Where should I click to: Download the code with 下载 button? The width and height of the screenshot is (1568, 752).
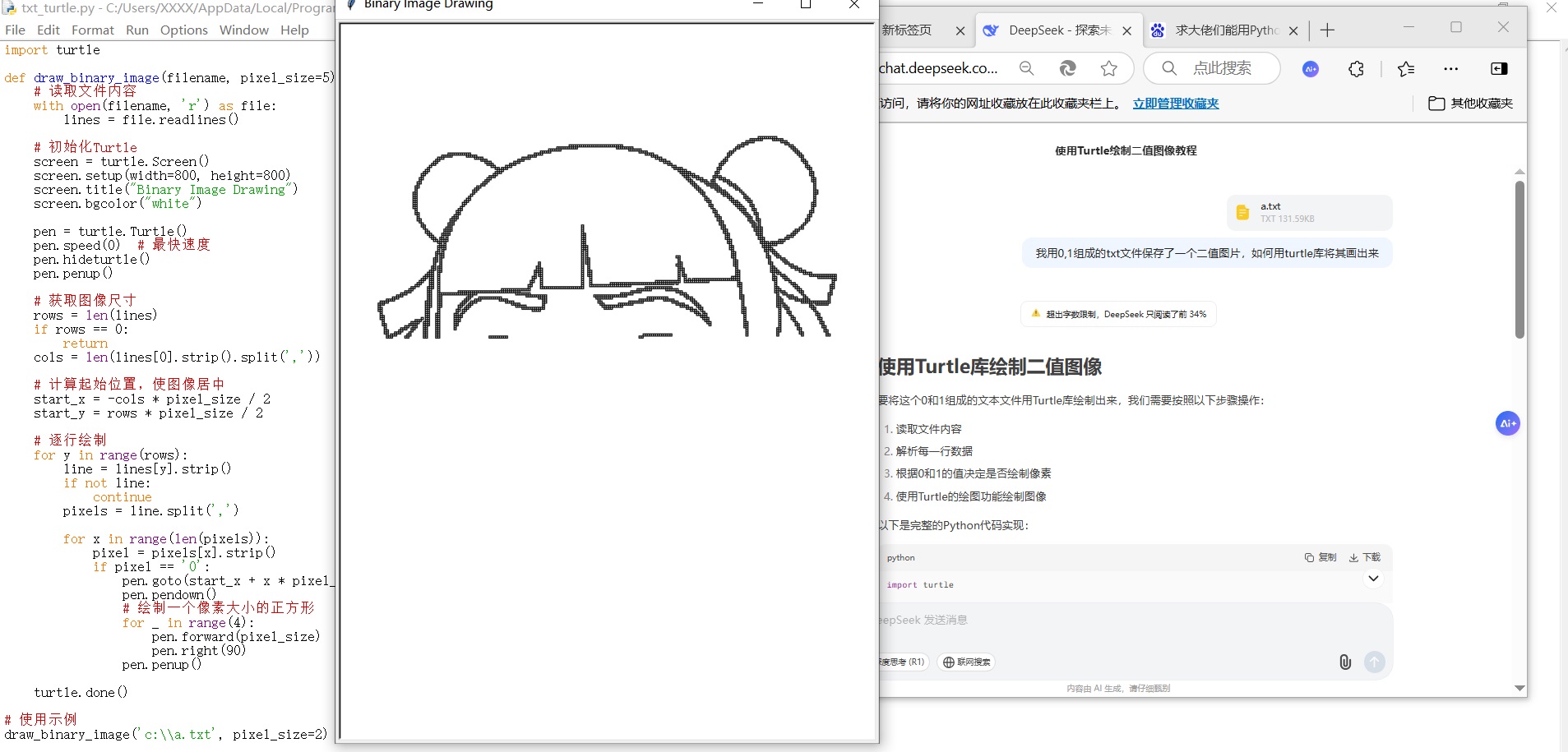coord(1365,557)
